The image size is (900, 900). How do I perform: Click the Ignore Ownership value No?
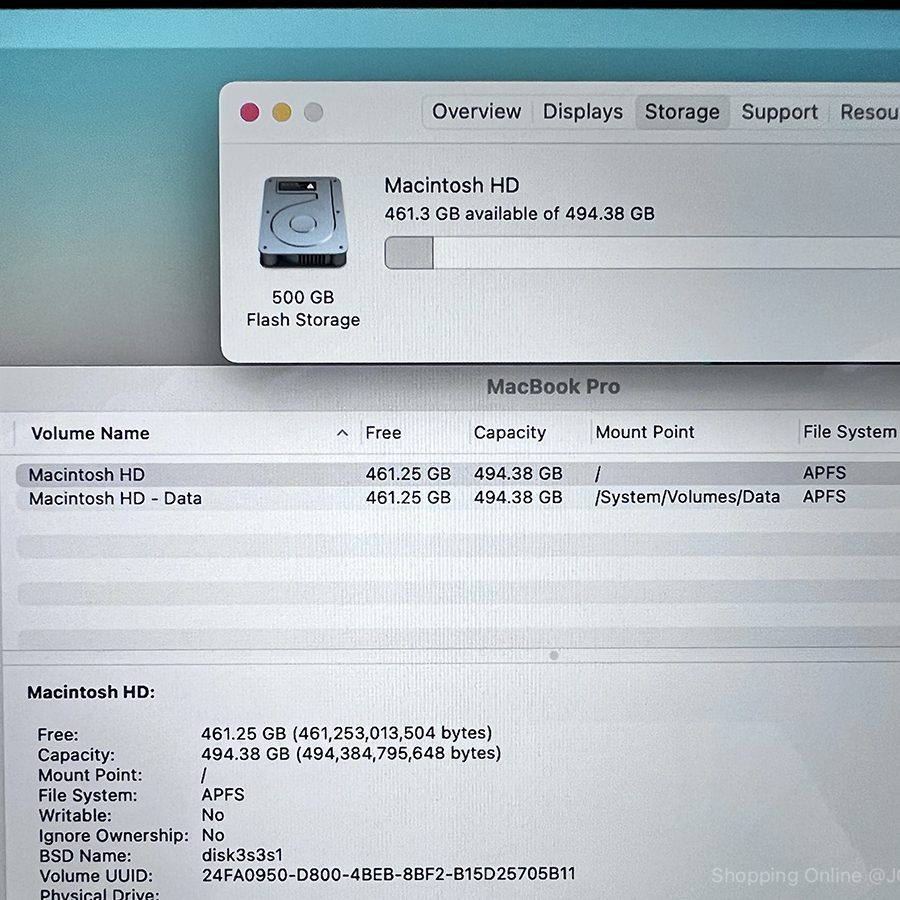tap(213, 835)
